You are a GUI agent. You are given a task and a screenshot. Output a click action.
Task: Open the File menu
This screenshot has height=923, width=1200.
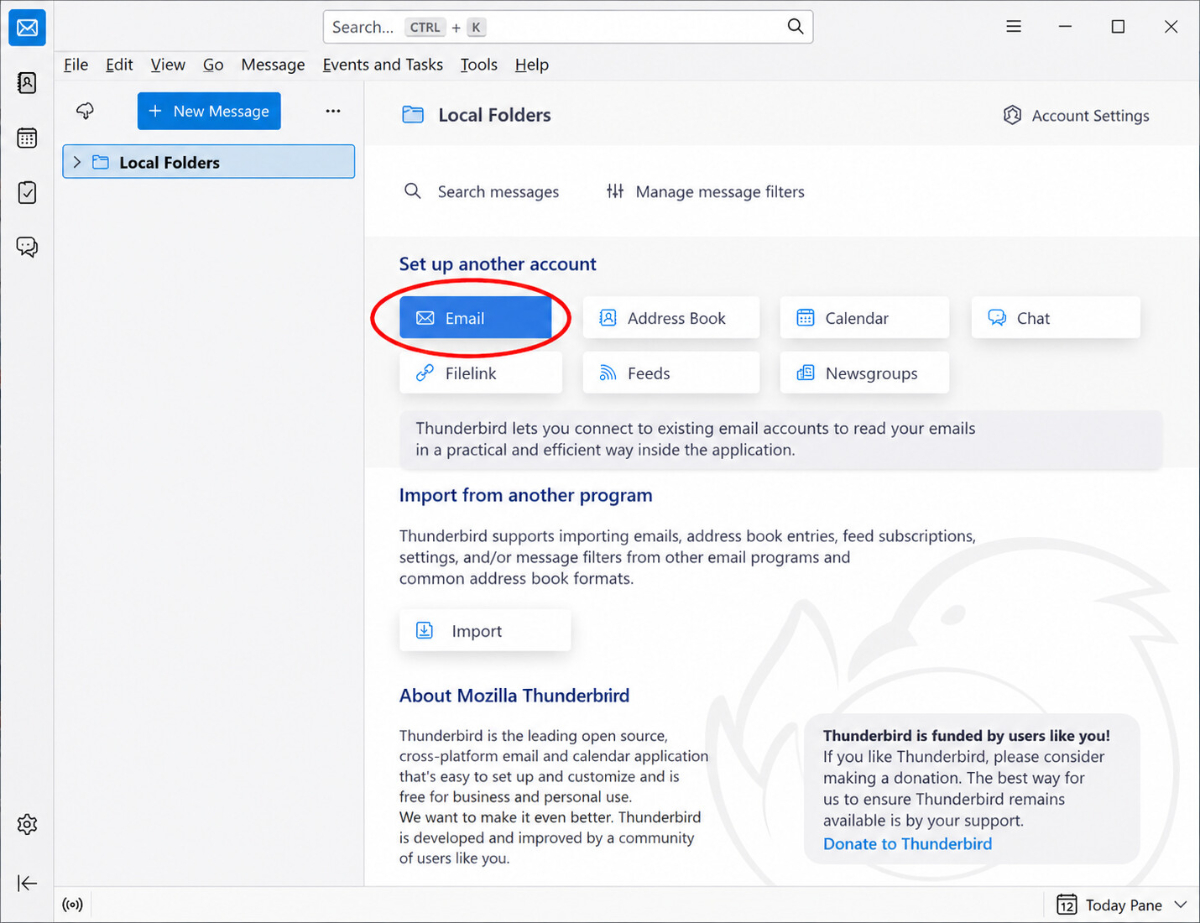[x=76, y=64]
